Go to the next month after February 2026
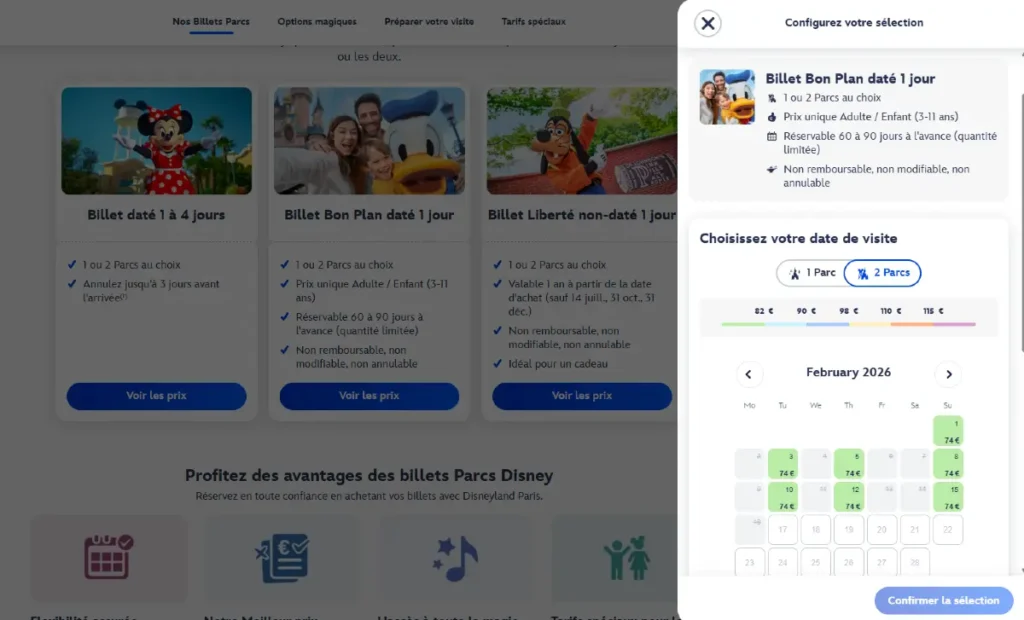 pos(948,374)
